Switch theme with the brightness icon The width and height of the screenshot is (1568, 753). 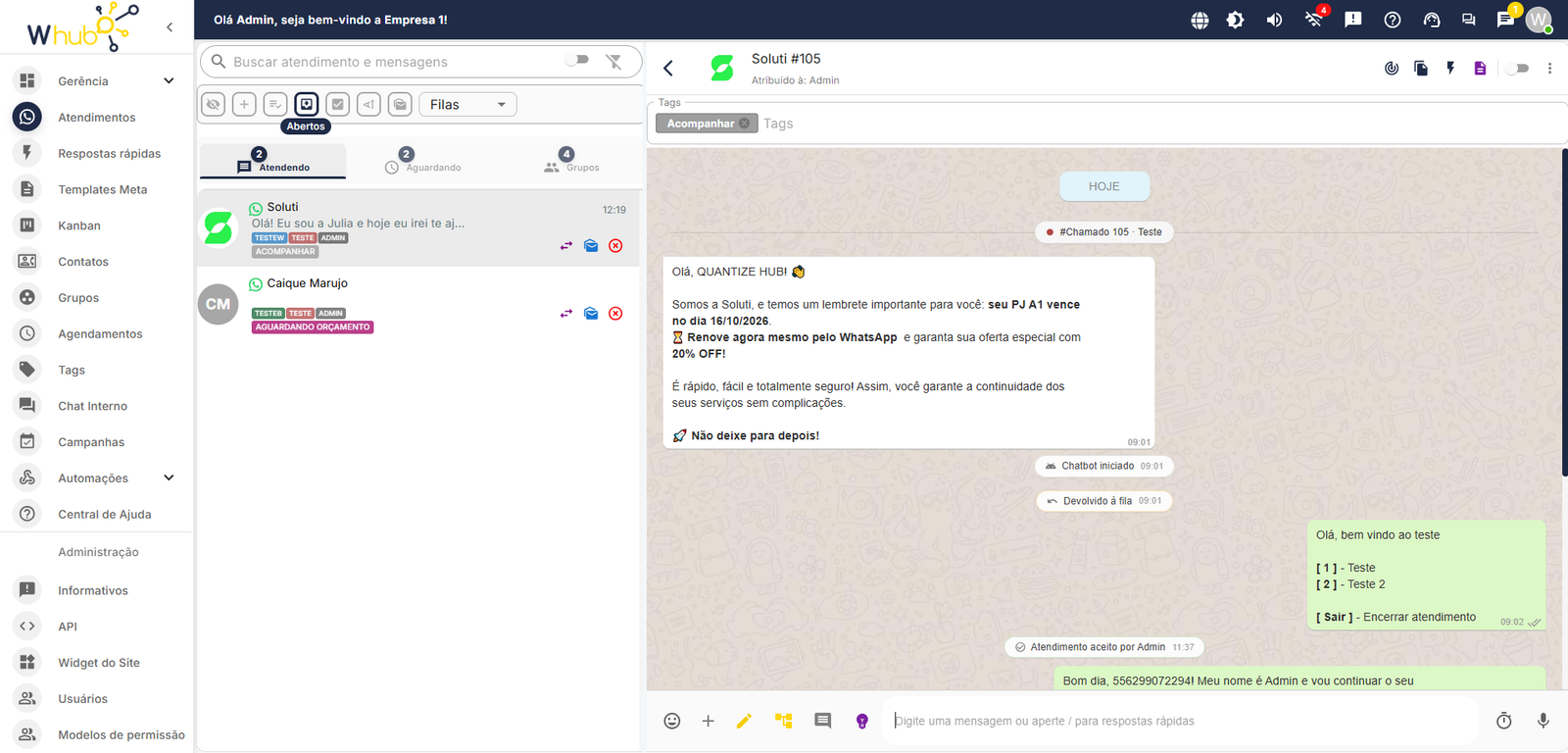pos(1236,20)
